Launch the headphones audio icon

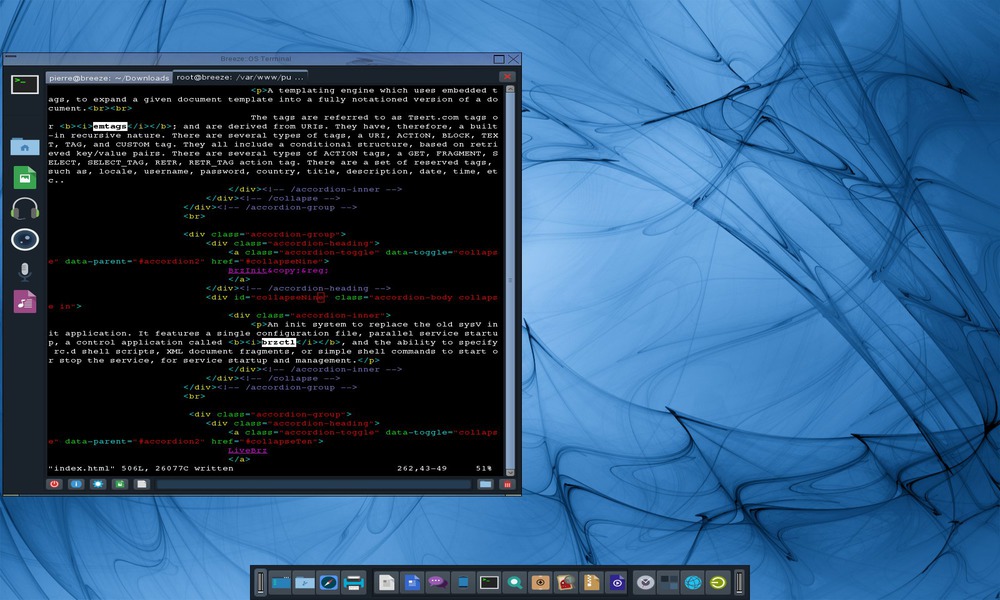point(24,208)
